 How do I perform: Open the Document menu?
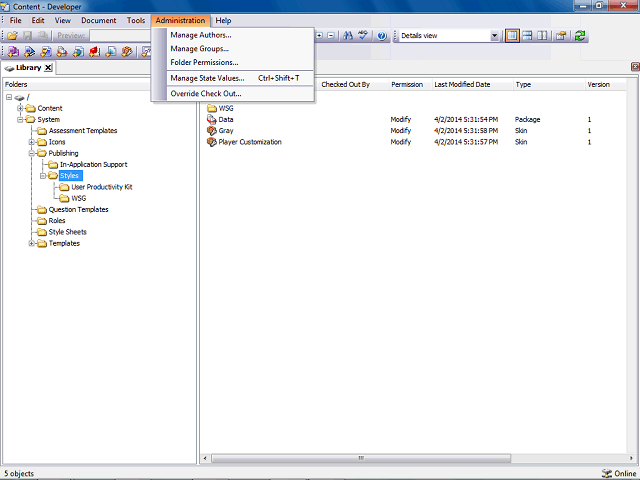click(98, 20)
